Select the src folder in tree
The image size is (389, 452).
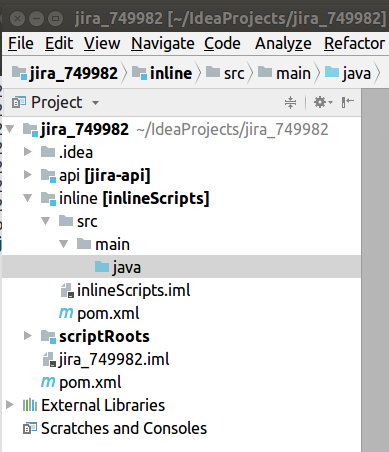click(181, 221)
